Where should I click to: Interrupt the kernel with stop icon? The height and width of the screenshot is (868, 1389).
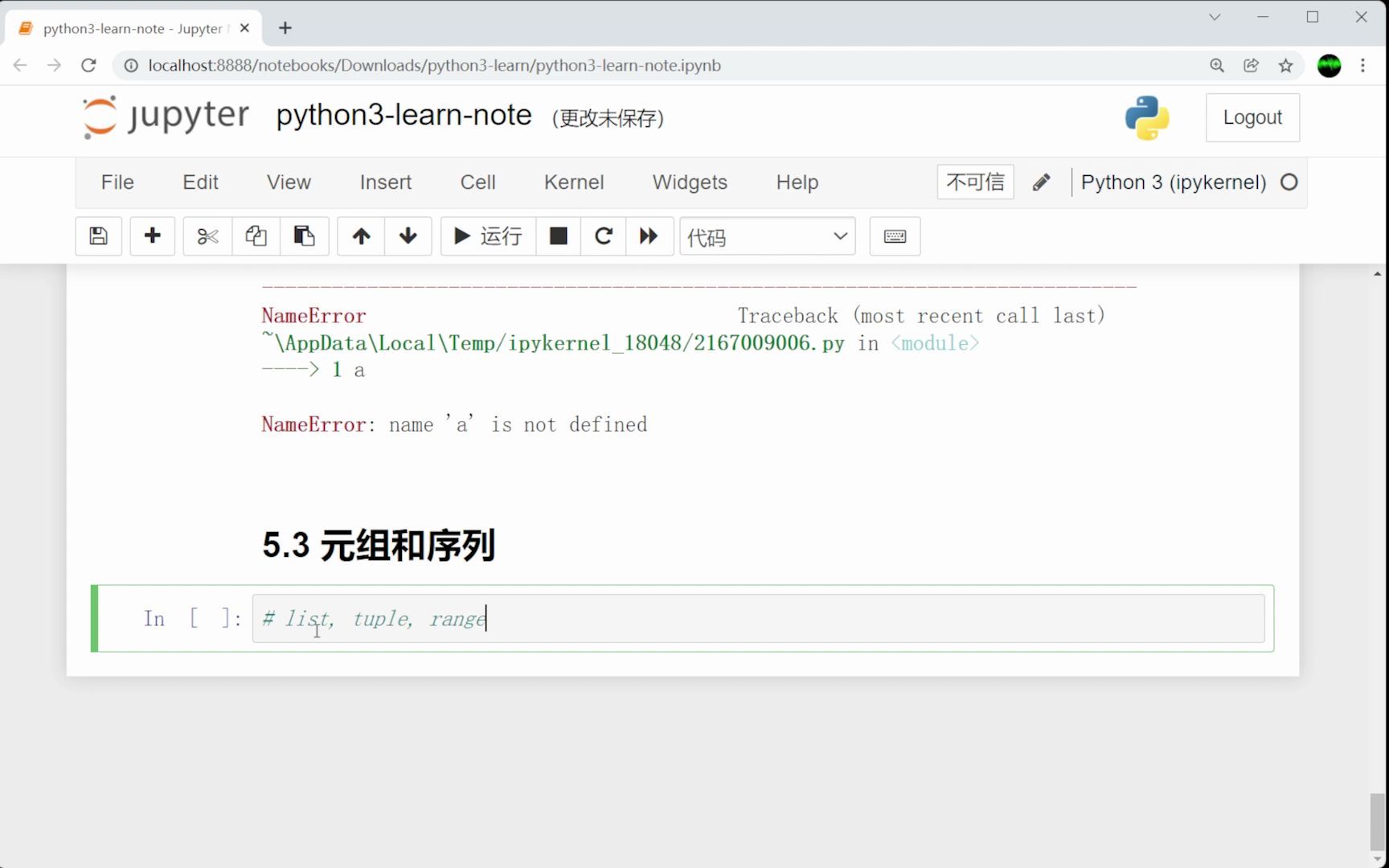(x=558, y=236)
